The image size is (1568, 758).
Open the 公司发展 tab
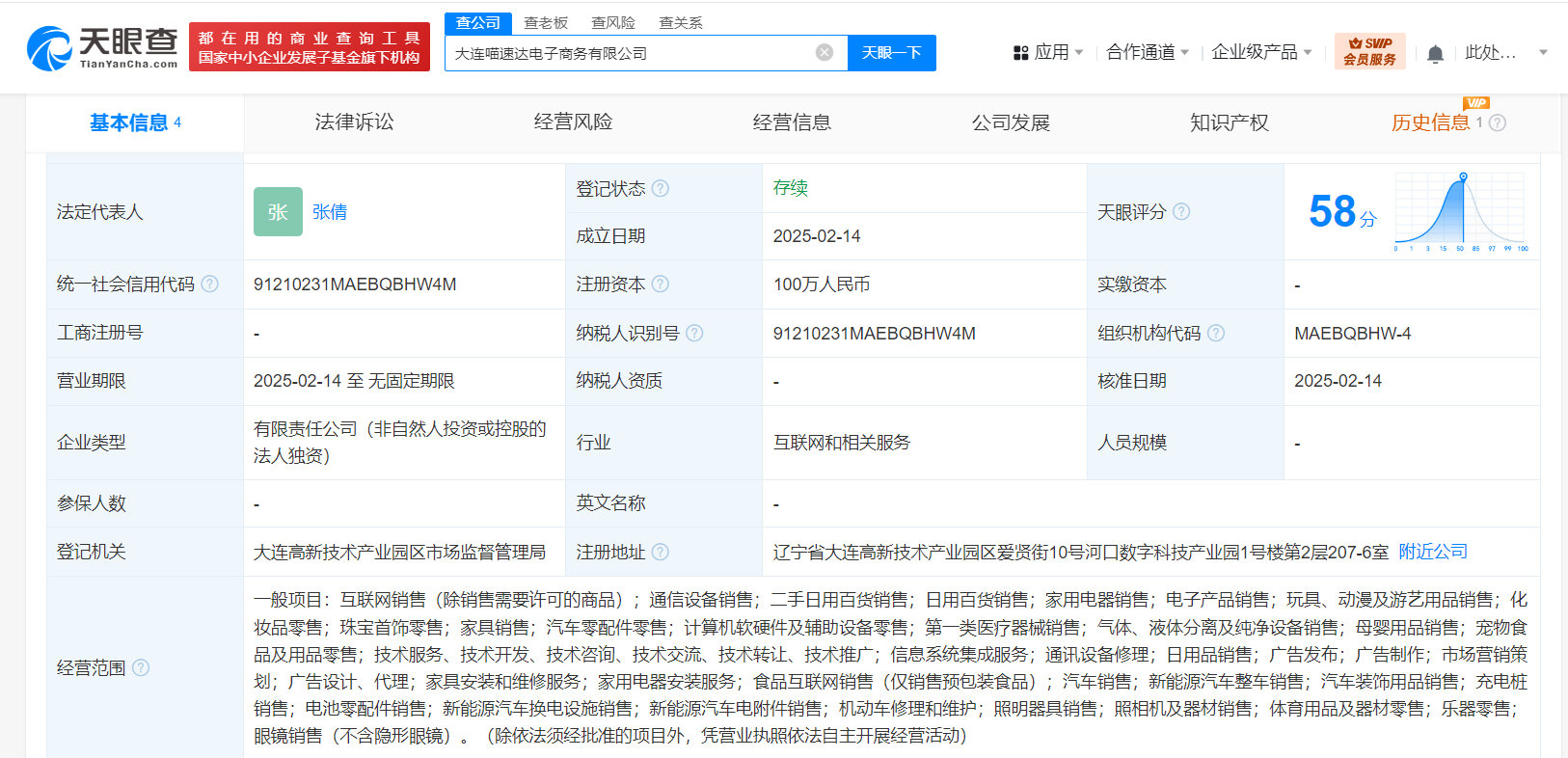[x=1011, y=122]
